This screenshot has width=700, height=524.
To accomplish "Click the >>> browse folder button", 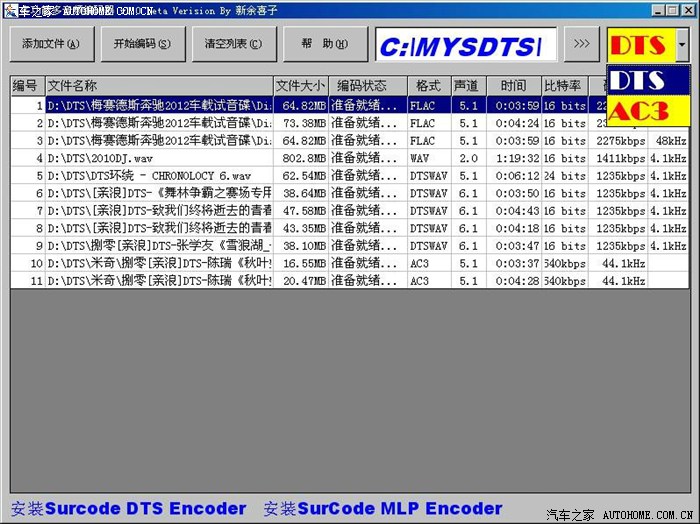I will [x=581, y=44].
